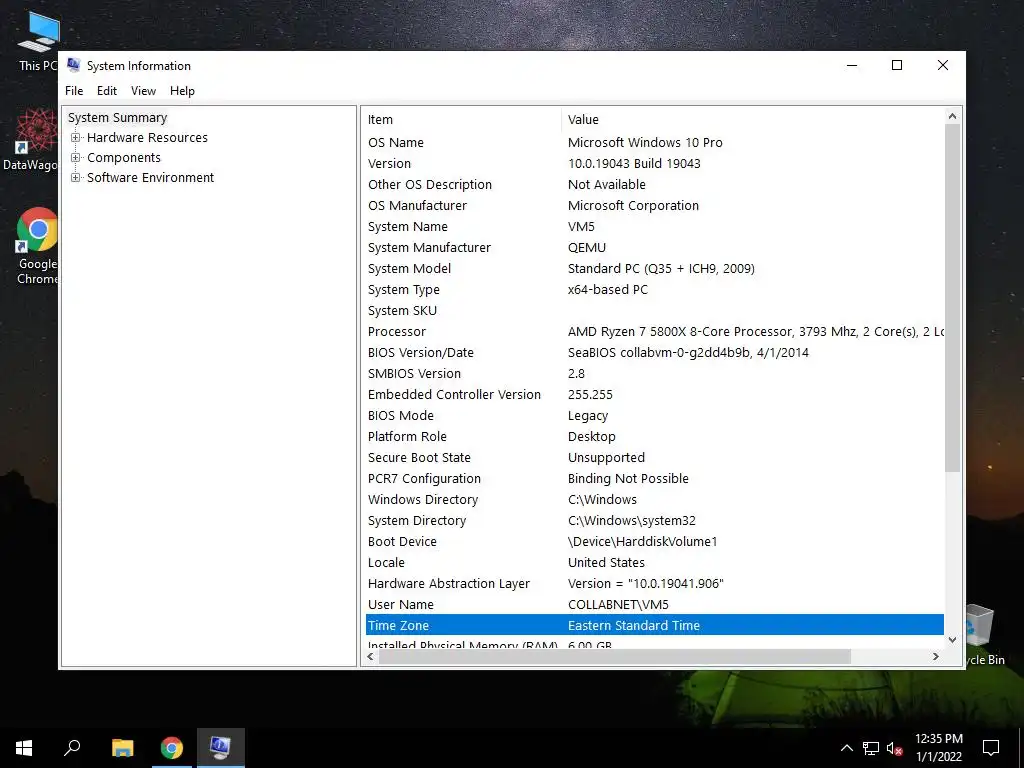1024x768 pixels.
Task: Expand the Components node
Action: pyautogui.click(x=76, y=157)
